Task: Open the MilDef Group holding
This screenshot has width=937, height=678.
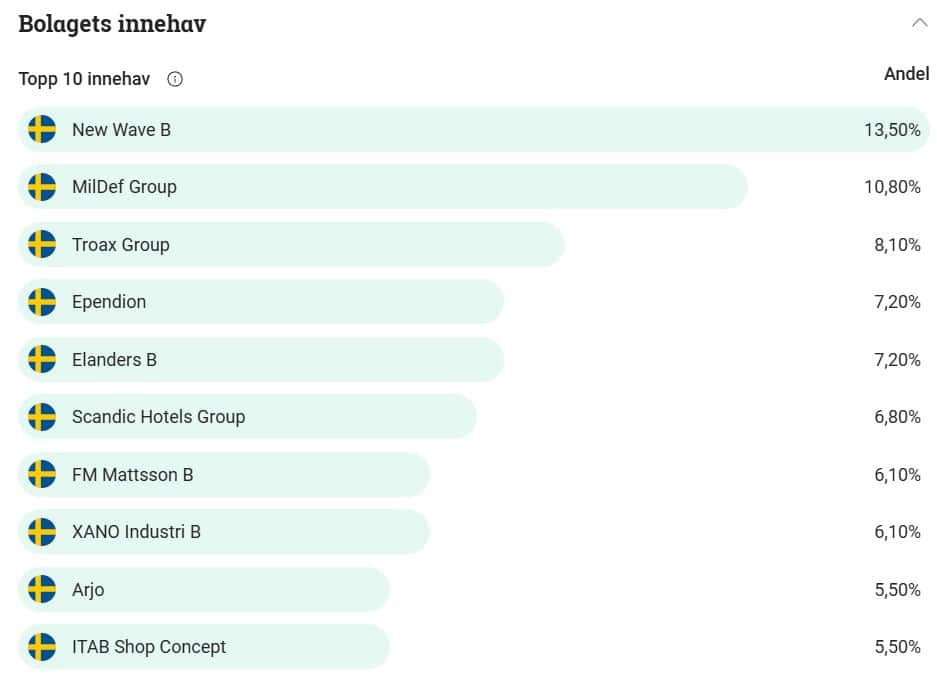Action: click(124, 187)
